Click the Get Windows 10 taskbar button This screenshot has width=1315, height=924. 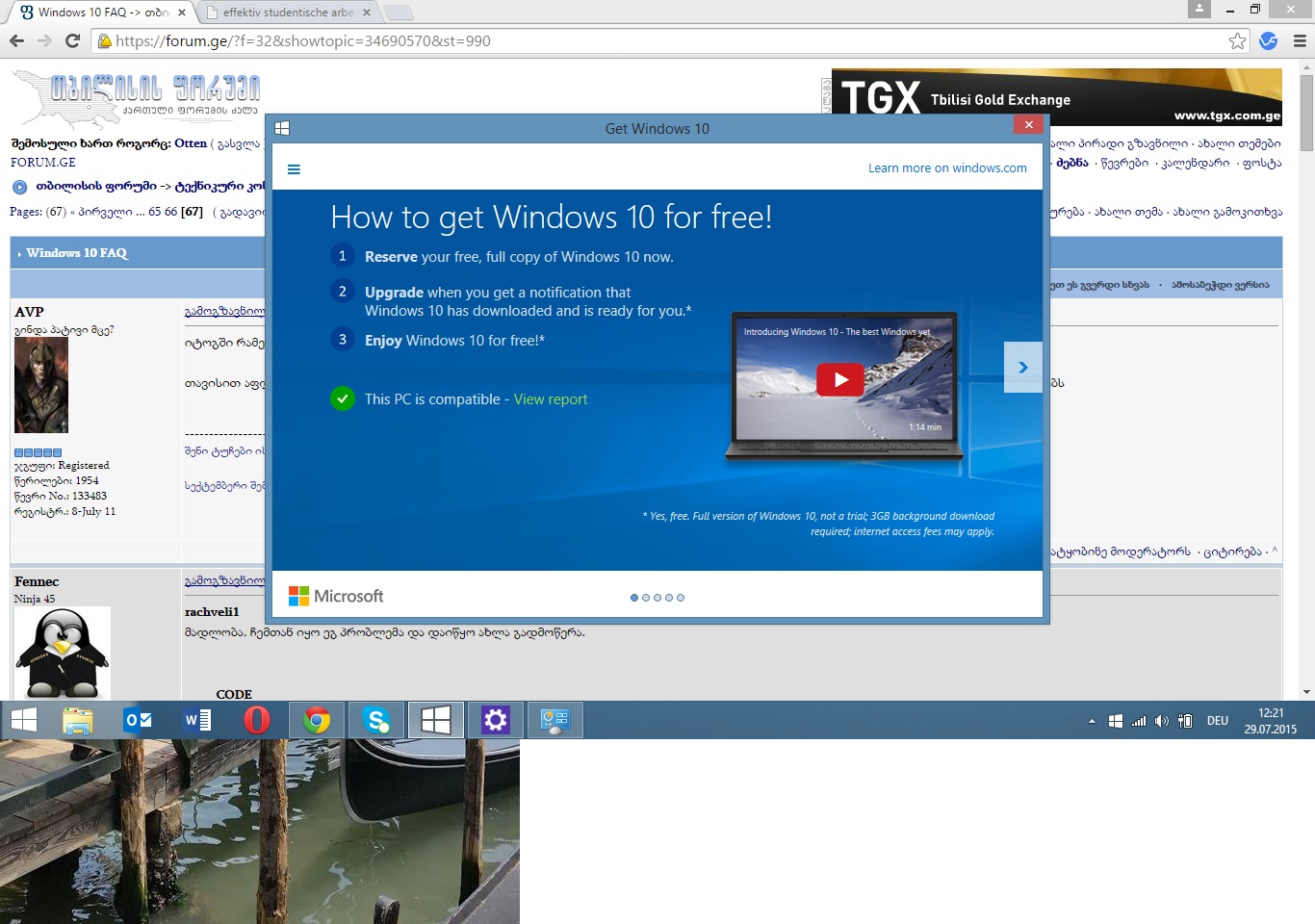click(x=436, y=720)
